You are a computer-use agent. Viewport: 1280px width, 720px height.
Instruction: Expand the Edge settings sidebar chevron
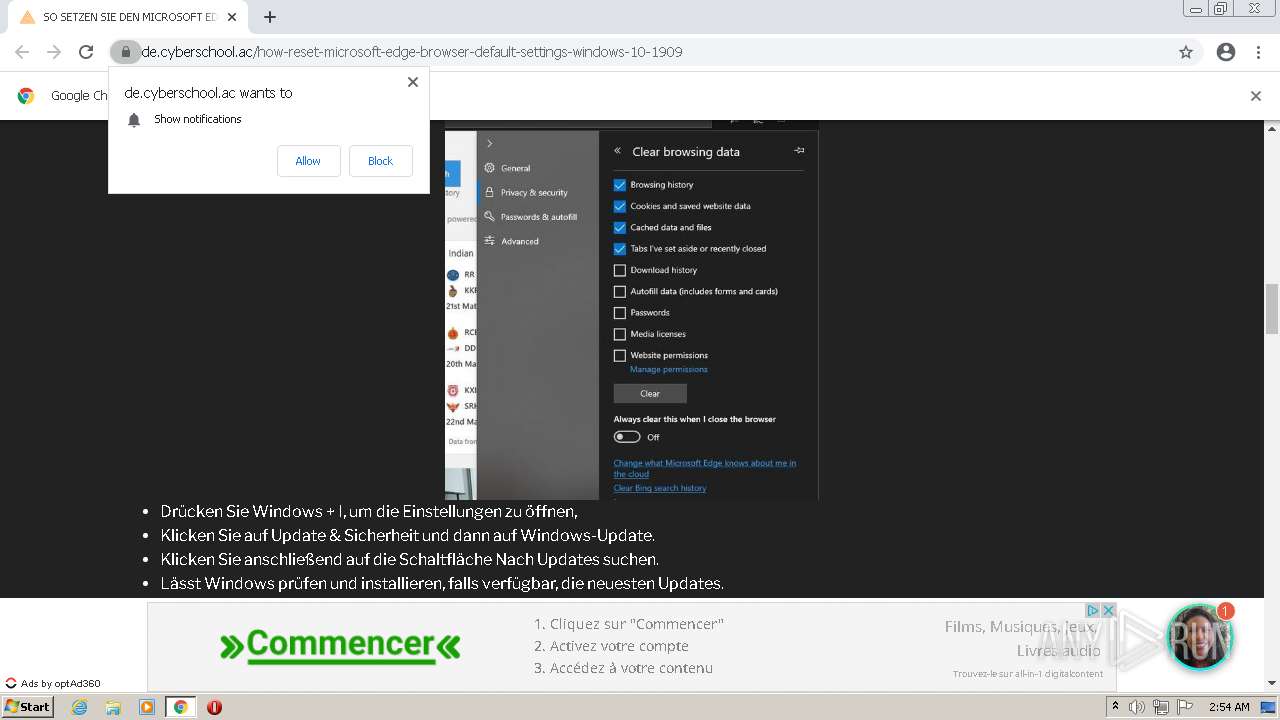pyautogui.click(x=489, y=144)
